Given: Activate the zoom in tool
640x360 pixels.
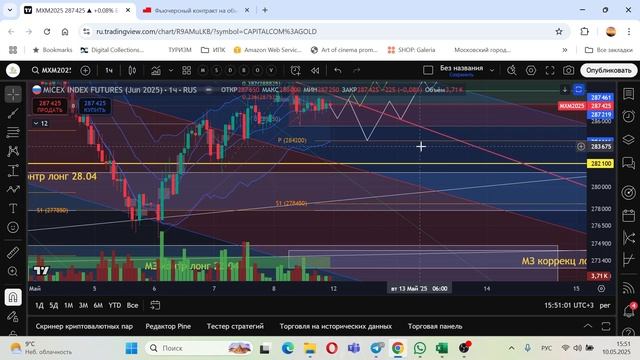Looking at the screenshot, I should point(13,271).
